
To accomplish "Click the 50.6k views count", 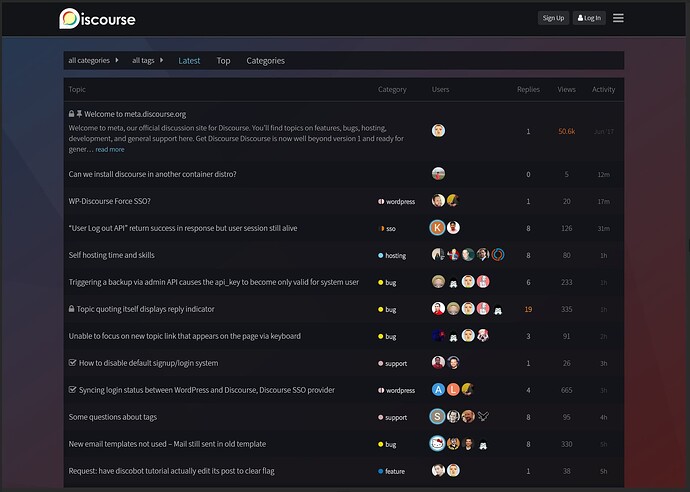I will (x=566, y=131).
